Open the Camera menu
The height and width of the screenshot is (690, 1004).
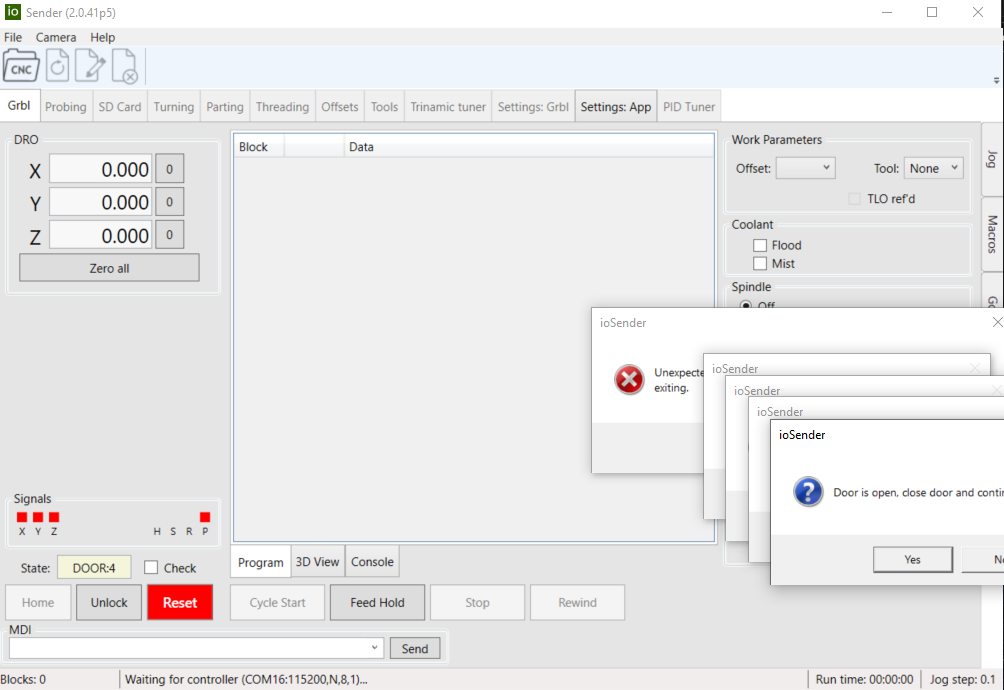pyautogui.click(x=56, y=37)
